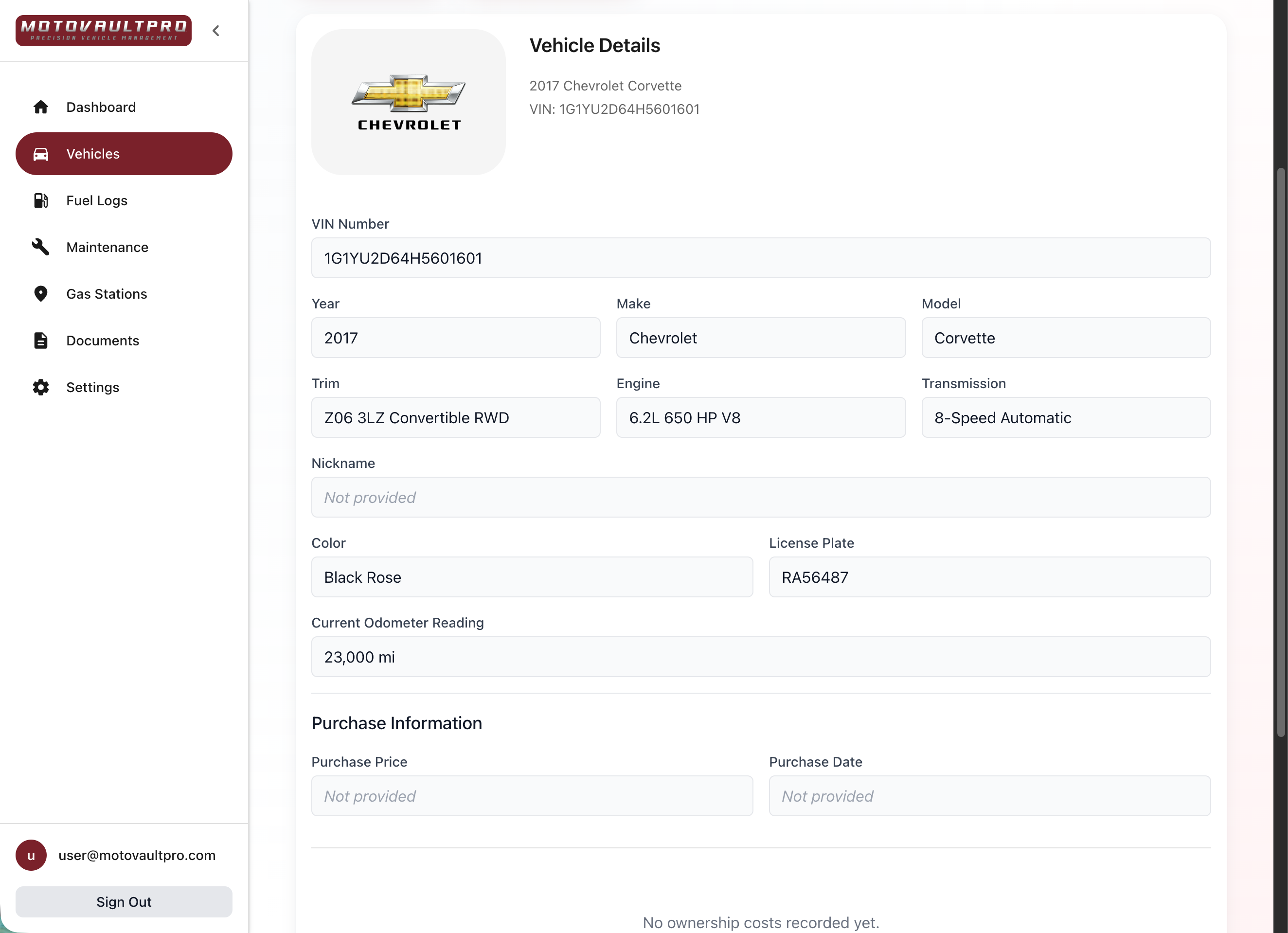Click the Chevrolet logo thumbnail
This screenshot has width=1288, height=933.
pos(408,102)
